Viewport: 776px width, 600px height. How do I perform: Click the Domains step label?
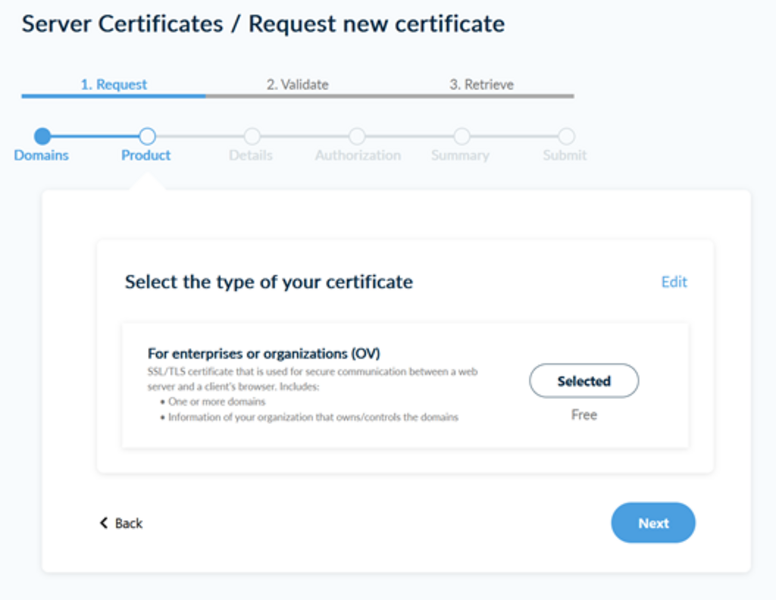(x=42, y=156)
